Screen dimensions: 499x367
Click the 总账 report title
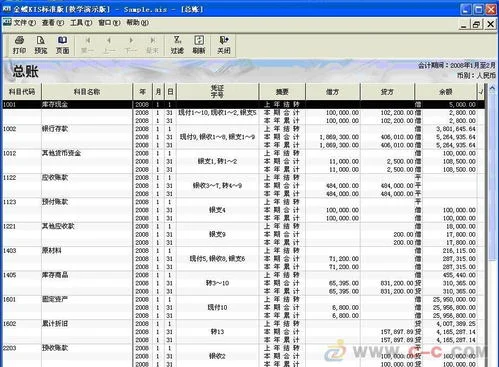pyautogui.click(x=25, y=71)
